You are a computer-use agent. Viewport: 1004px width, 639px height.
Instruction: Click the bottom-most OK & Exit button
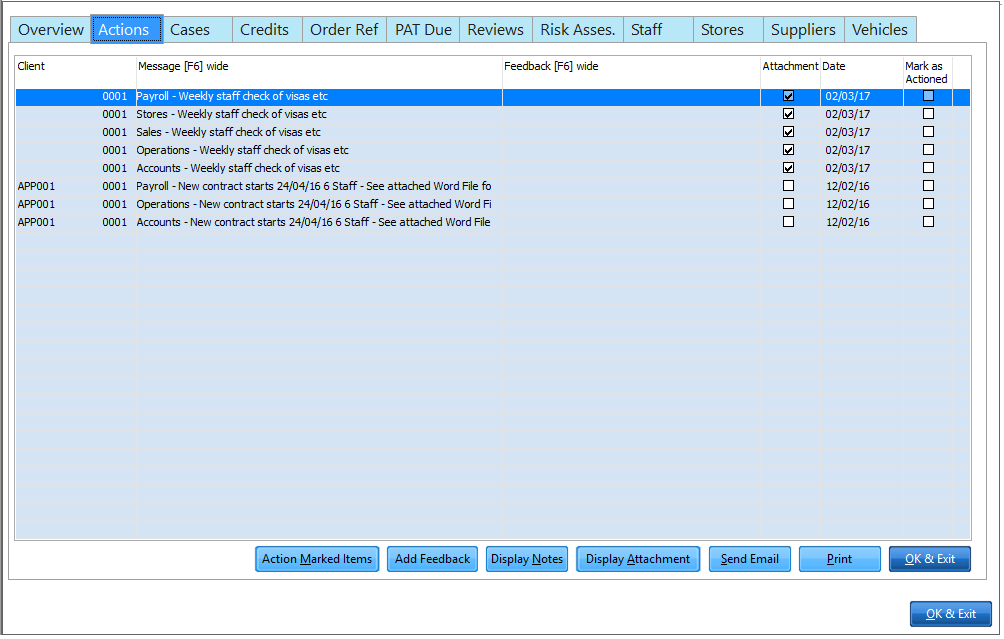951,615
